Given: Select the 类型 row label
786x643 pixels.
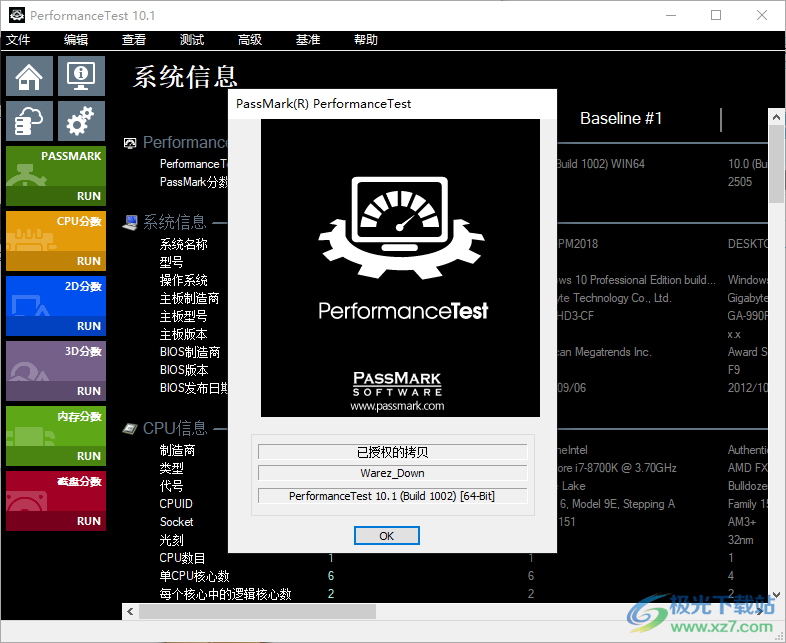Looking at the screenshot, I should [171, 468].
